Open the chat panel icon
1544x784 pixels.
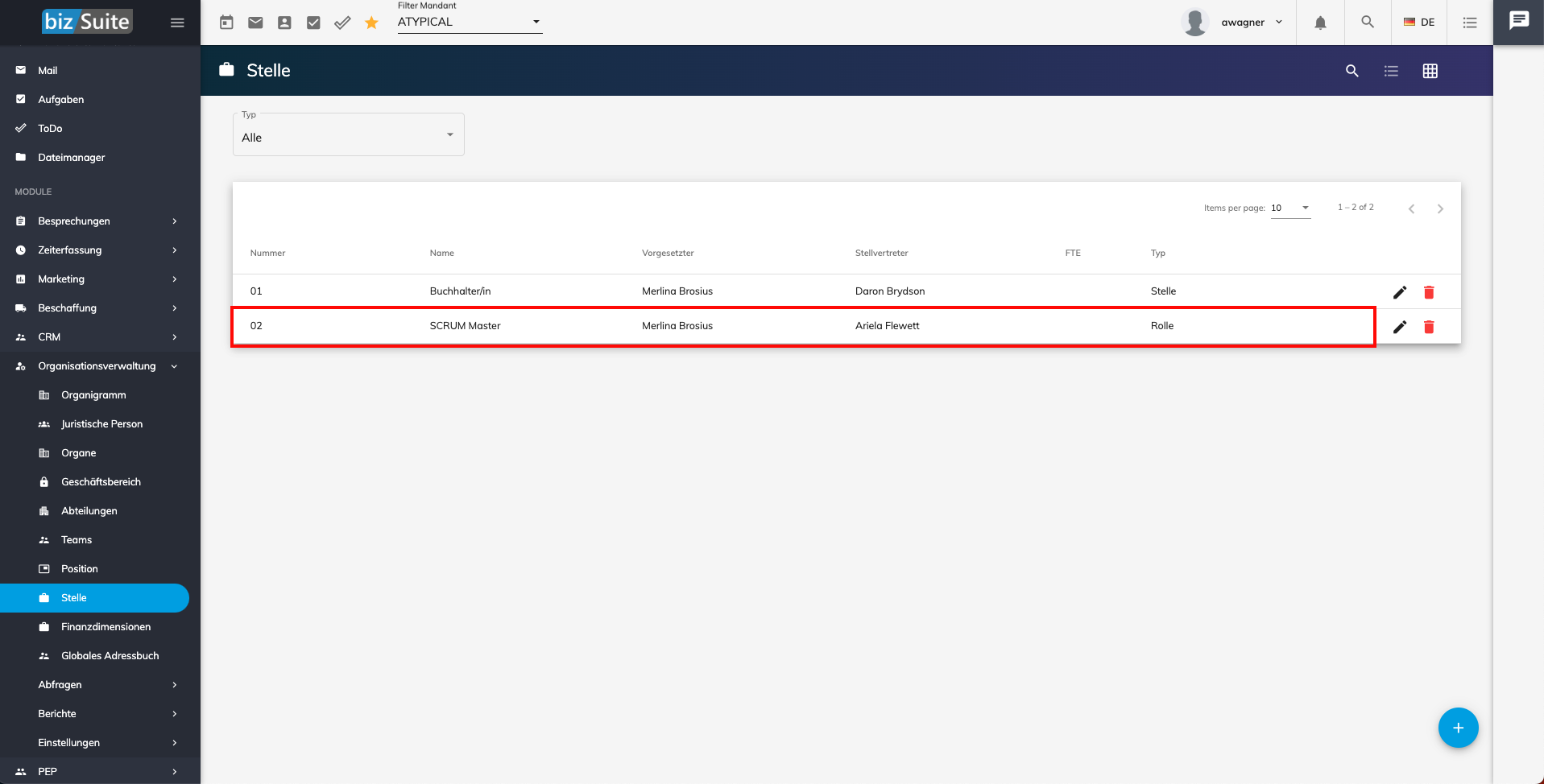pyautogui.click(x=1519, y=21)
